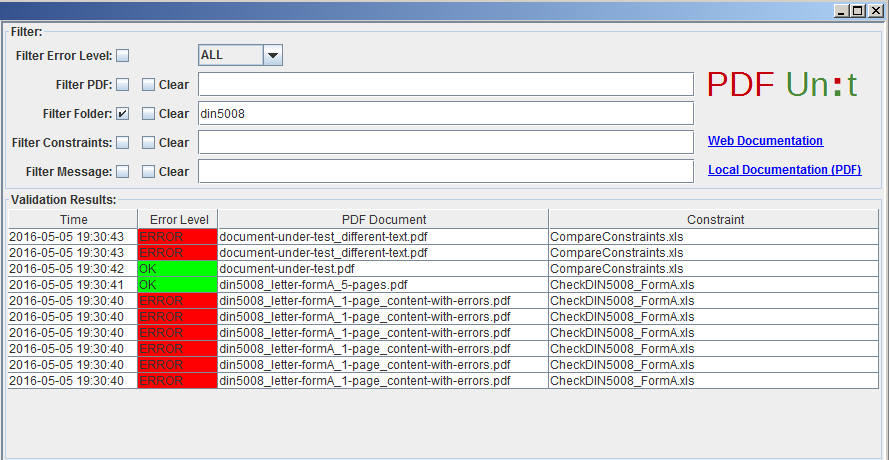Click into the Filter Message text field

click(446, 171)
